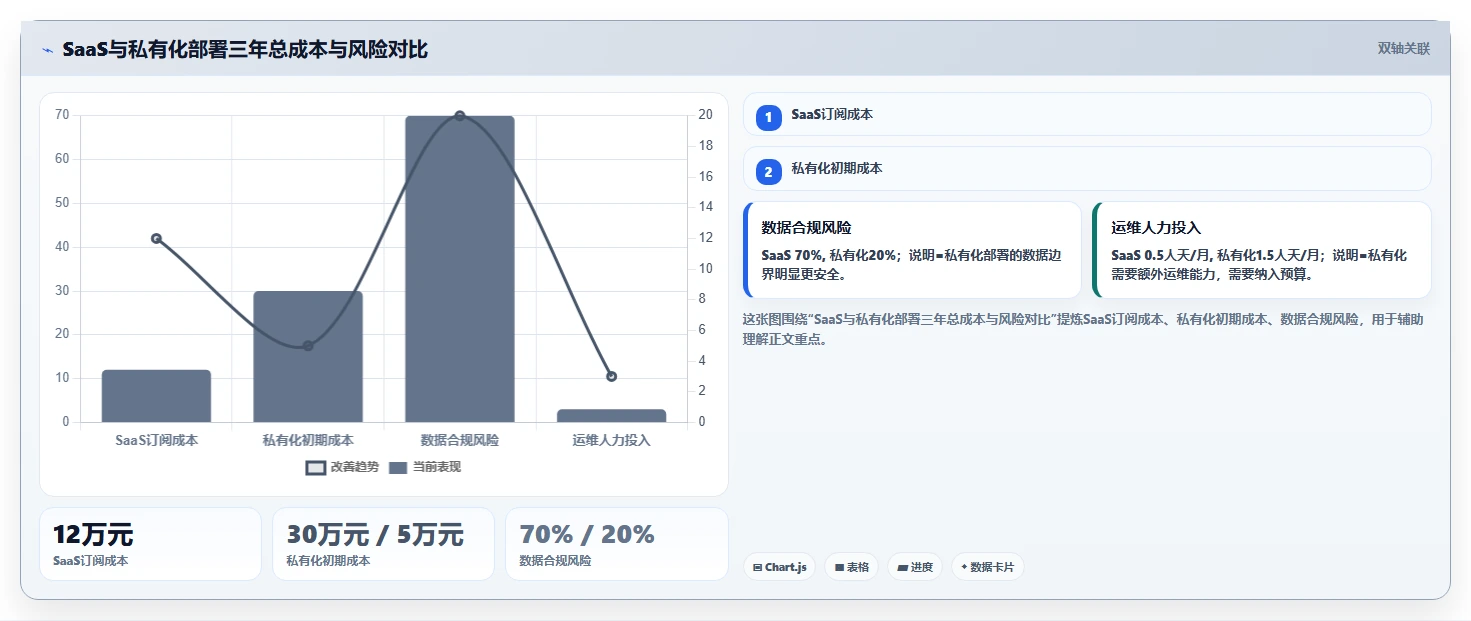Click the line point above SaaS订阅成本 bar

pos(156,238)
